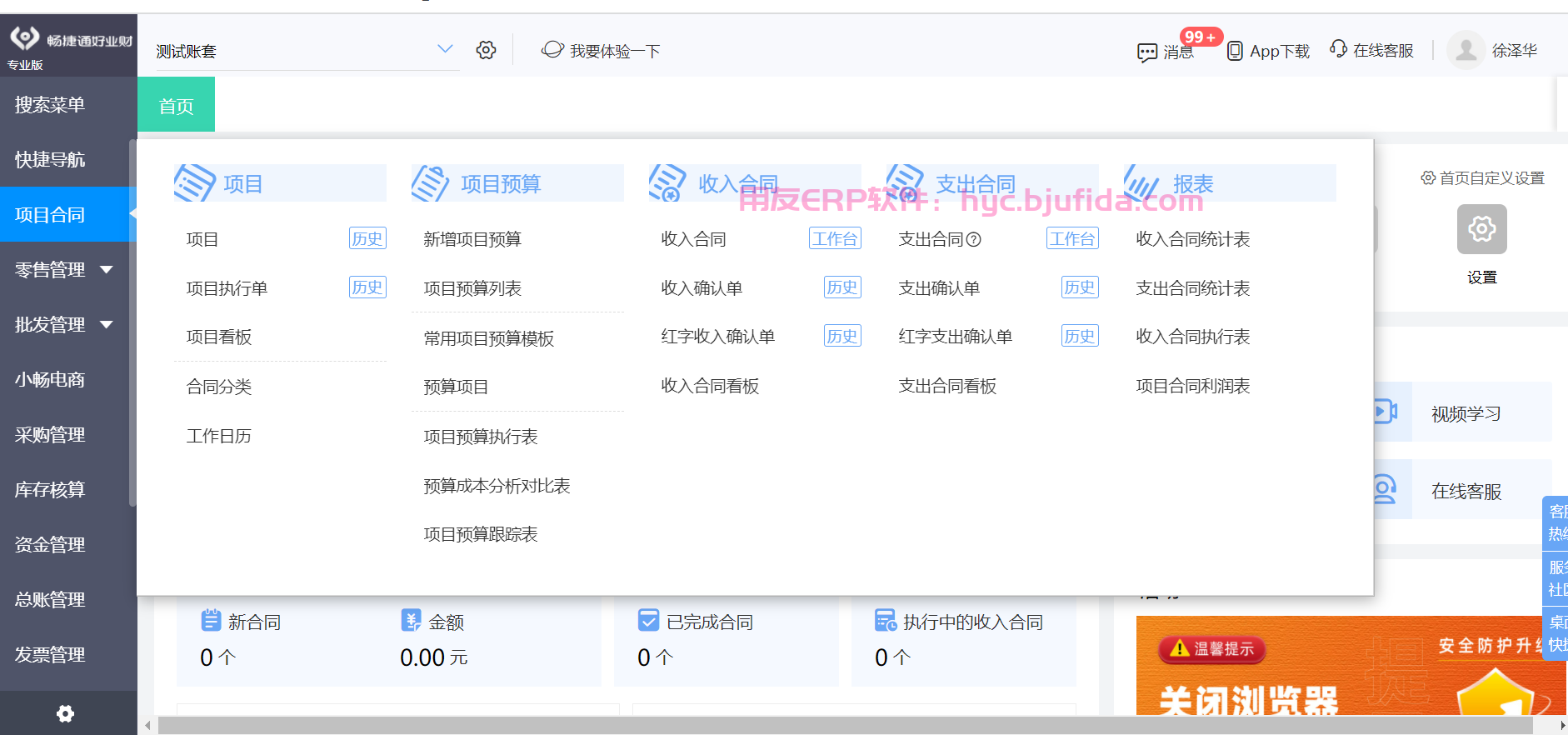Click the horizontal scrollbar at the bottom

(845, 726)
